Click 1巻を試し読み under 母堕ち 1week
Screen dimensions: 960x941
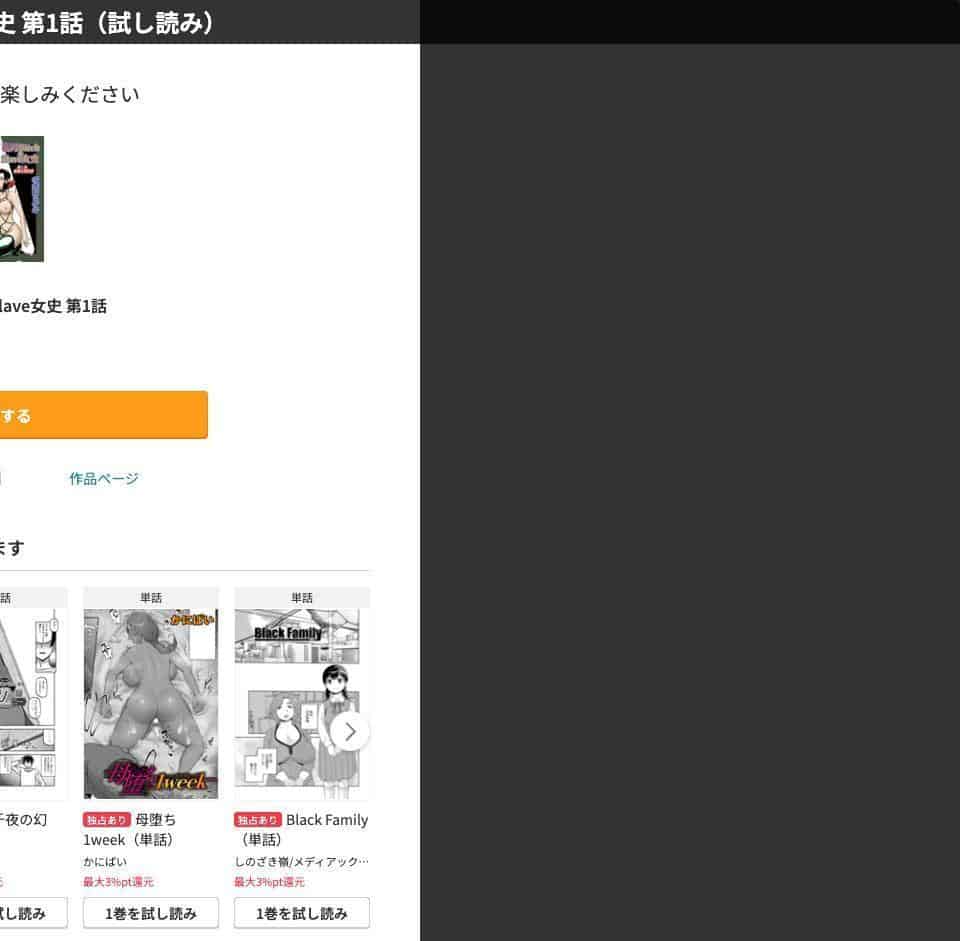[151, 913]
